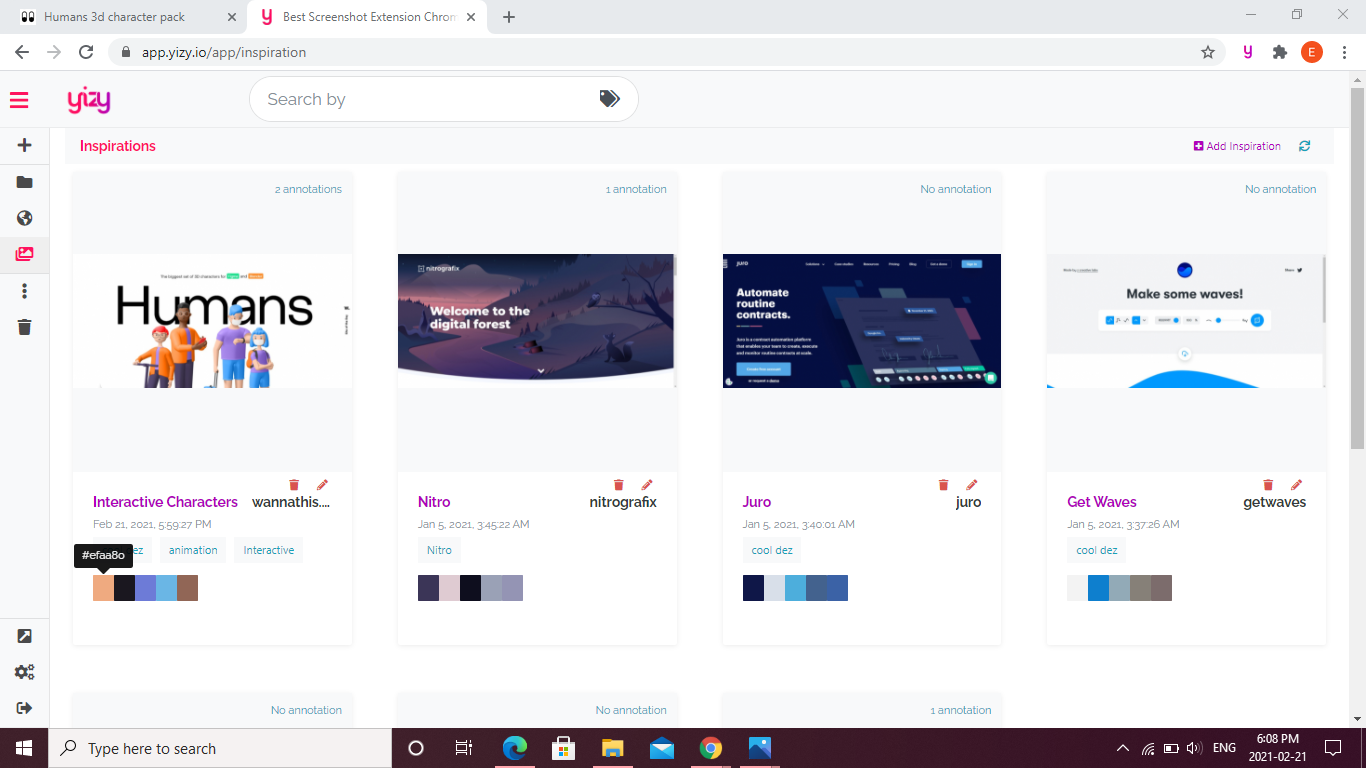Click the vertical dots icon in the sidebar
Screen dimensions: 1366x768
click(x=25, y=291)
